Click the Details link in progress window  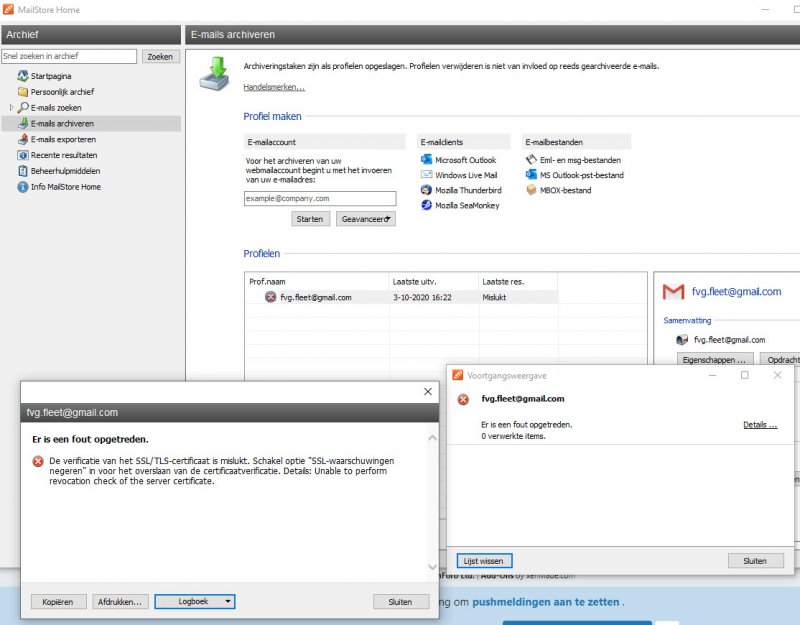pyautogui.click(x=759, y=425)
